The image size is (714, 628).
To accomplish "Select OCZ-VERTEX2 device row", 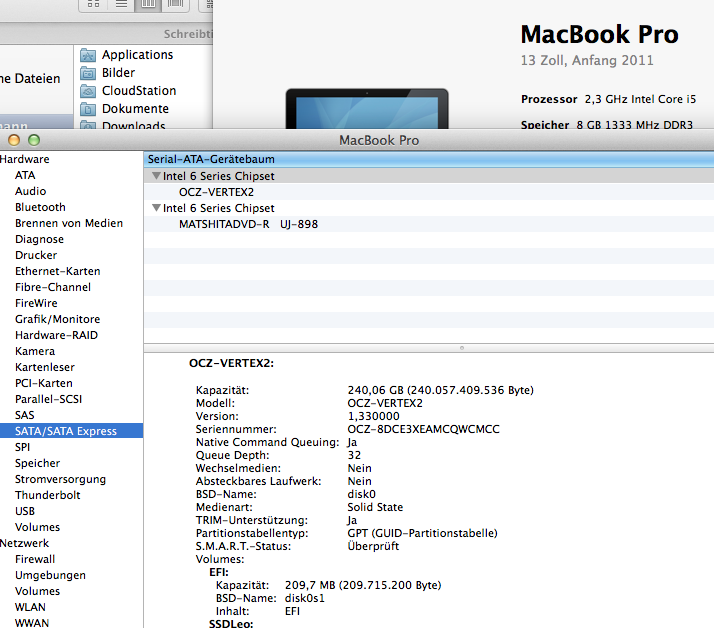I will [x=428, y=192].
